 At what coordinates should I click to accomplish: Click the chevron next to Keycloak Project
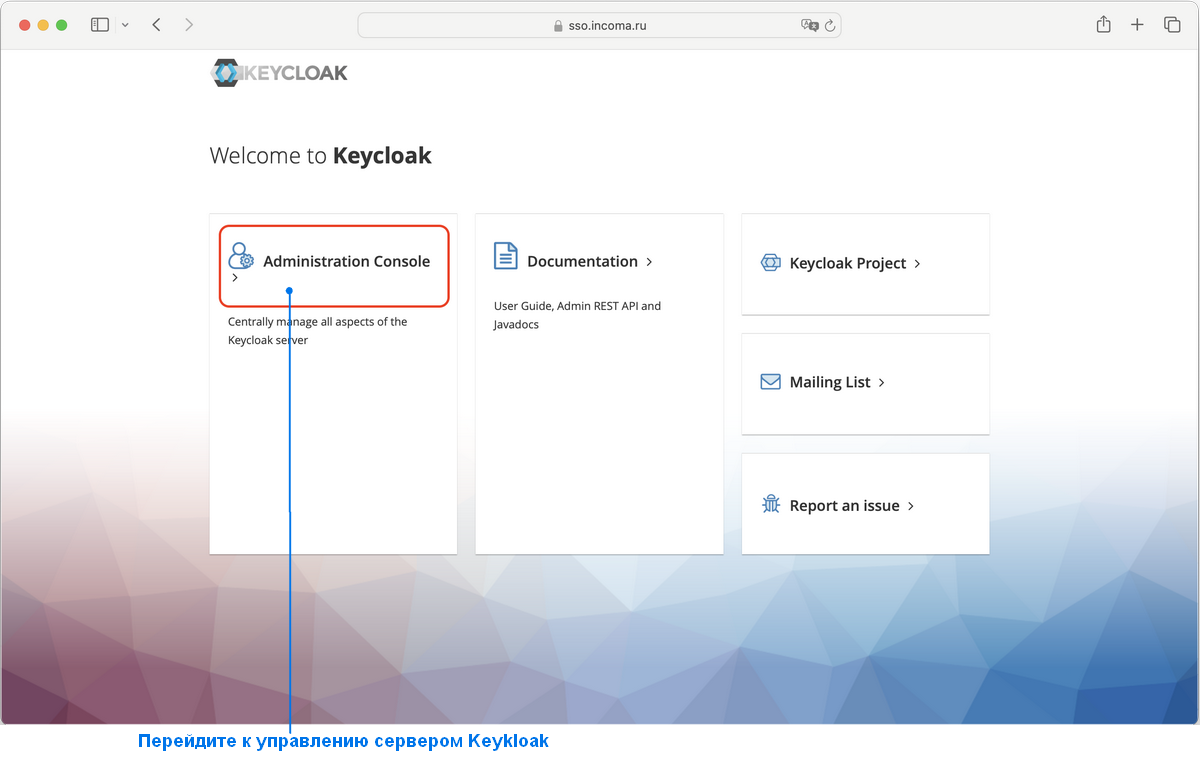click(917, 264)
